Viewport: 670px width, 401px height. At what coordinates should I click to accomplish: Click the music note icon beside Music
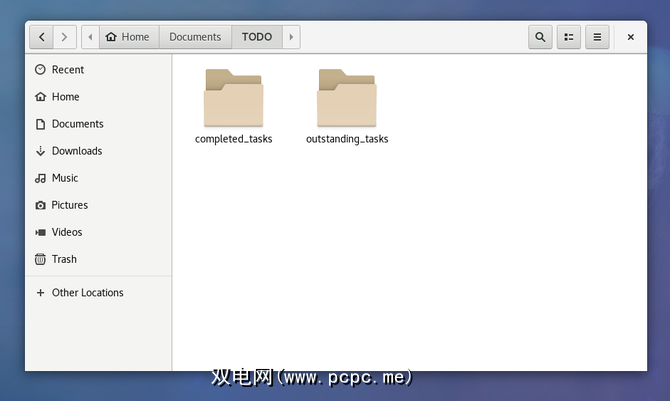(x=41, y=178)
